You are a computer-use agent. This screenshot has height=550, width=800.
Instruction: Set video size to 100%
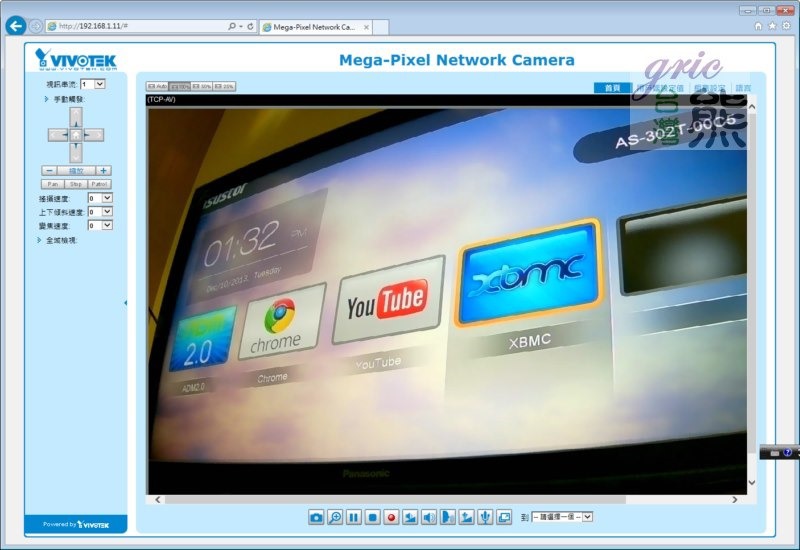pos(180,86)
